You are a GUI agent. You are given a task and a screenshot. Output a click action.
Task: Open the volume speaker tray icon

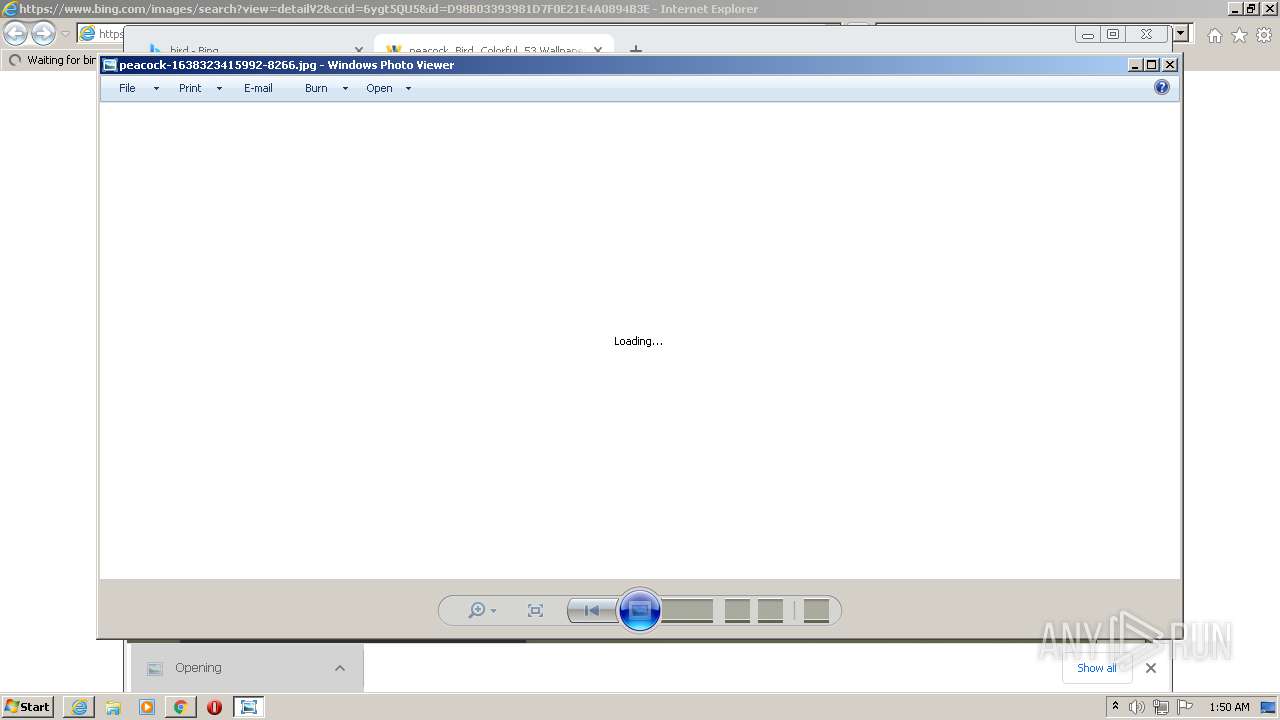(x=1137, y=707)
